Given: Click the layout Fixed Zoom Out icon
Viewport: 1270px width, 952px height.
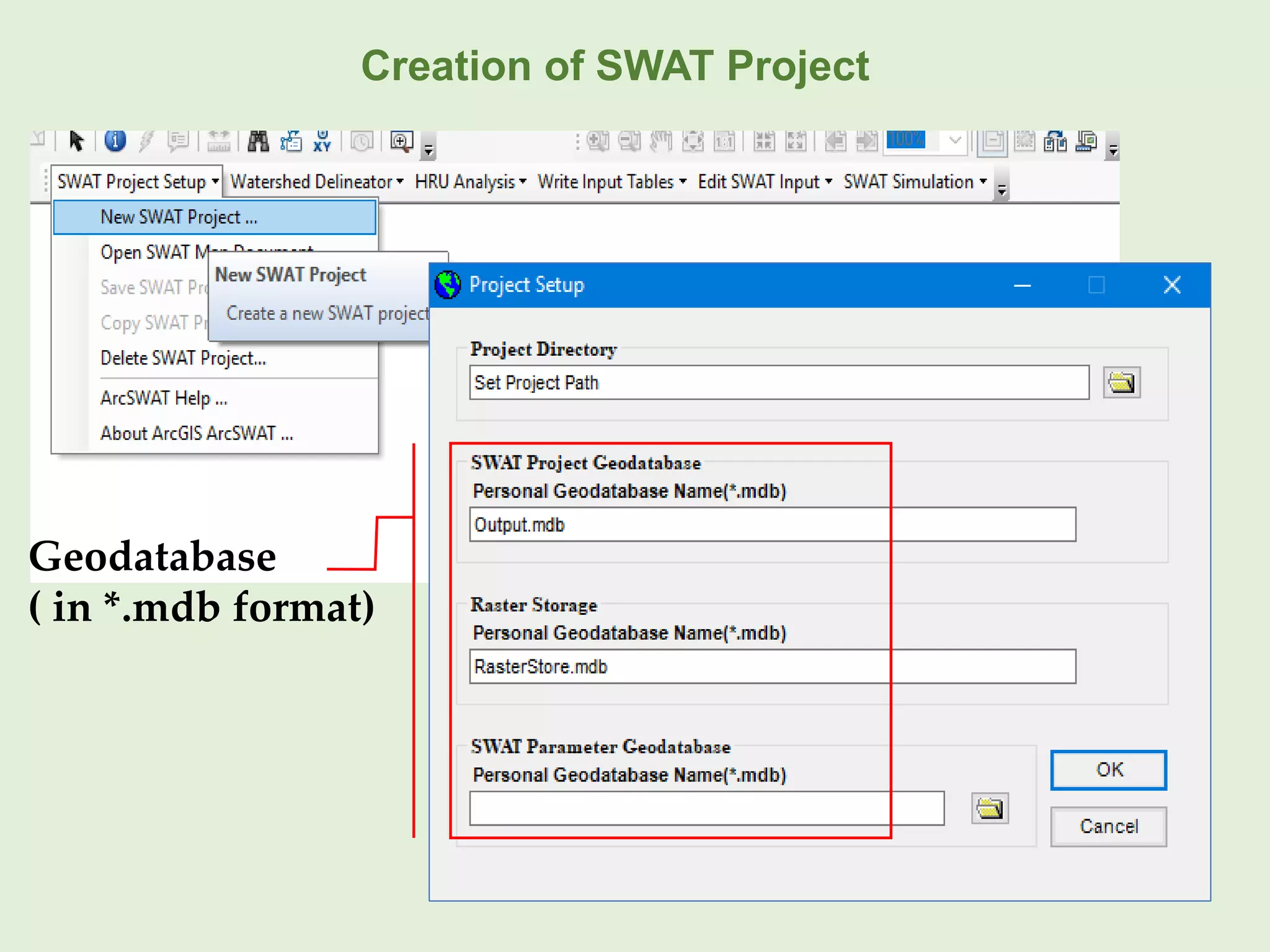Looking at the screenshot, I should pyautogui.click(x=796, y=141).
